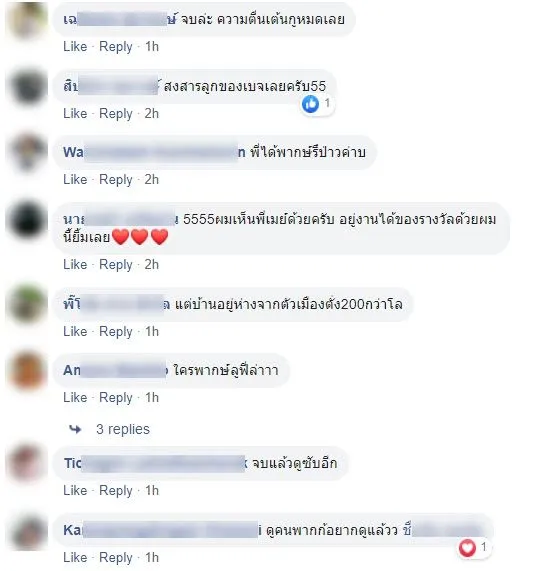Image resolution: width=545 pixels, height=571 pixels.
Task: Like the comment จบแล้วดูซับอีก
Action: pos(75,491)
